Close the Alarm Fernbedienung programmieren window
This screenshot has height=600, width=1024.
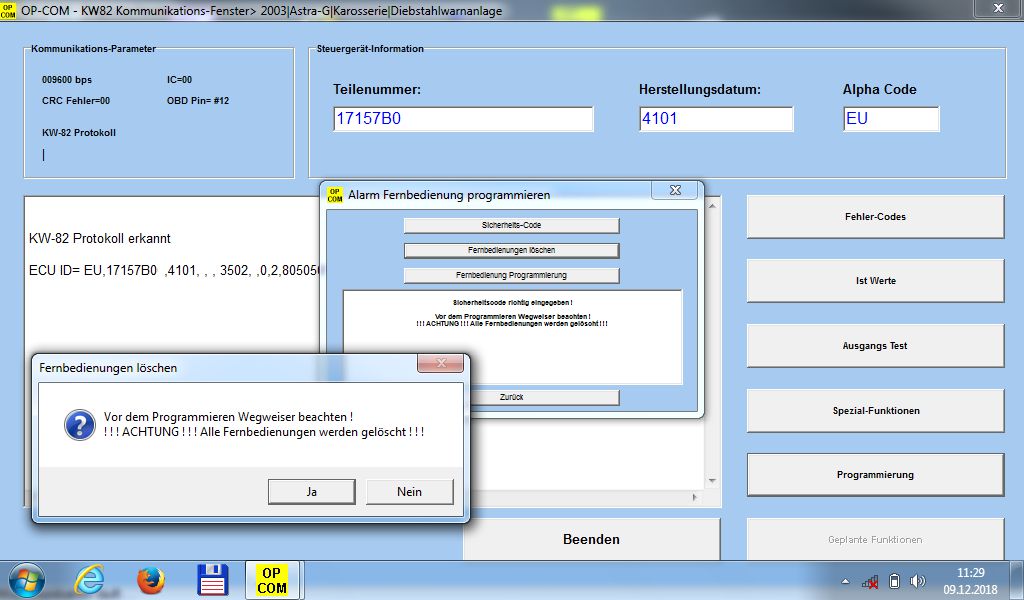click(x=675, y=190)
